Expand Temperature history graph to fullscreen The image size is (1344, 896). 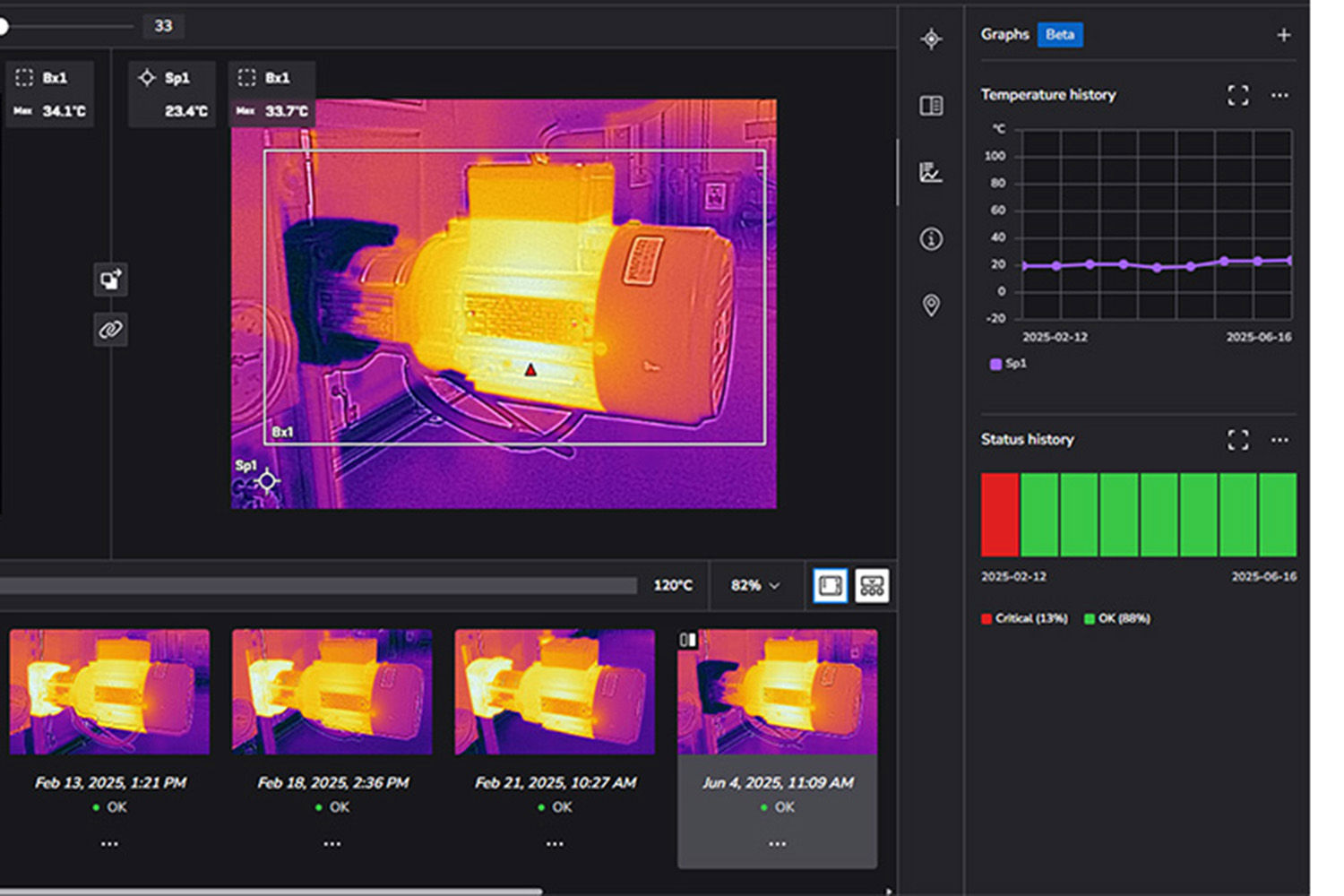pyautogui.click(x=1237, y=95)
